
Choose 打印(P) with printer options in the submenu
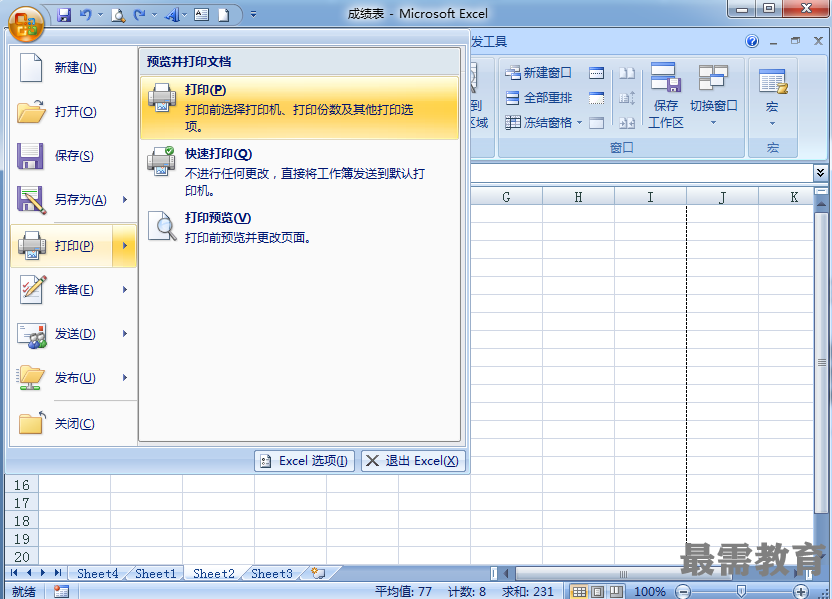click(300, 108)
